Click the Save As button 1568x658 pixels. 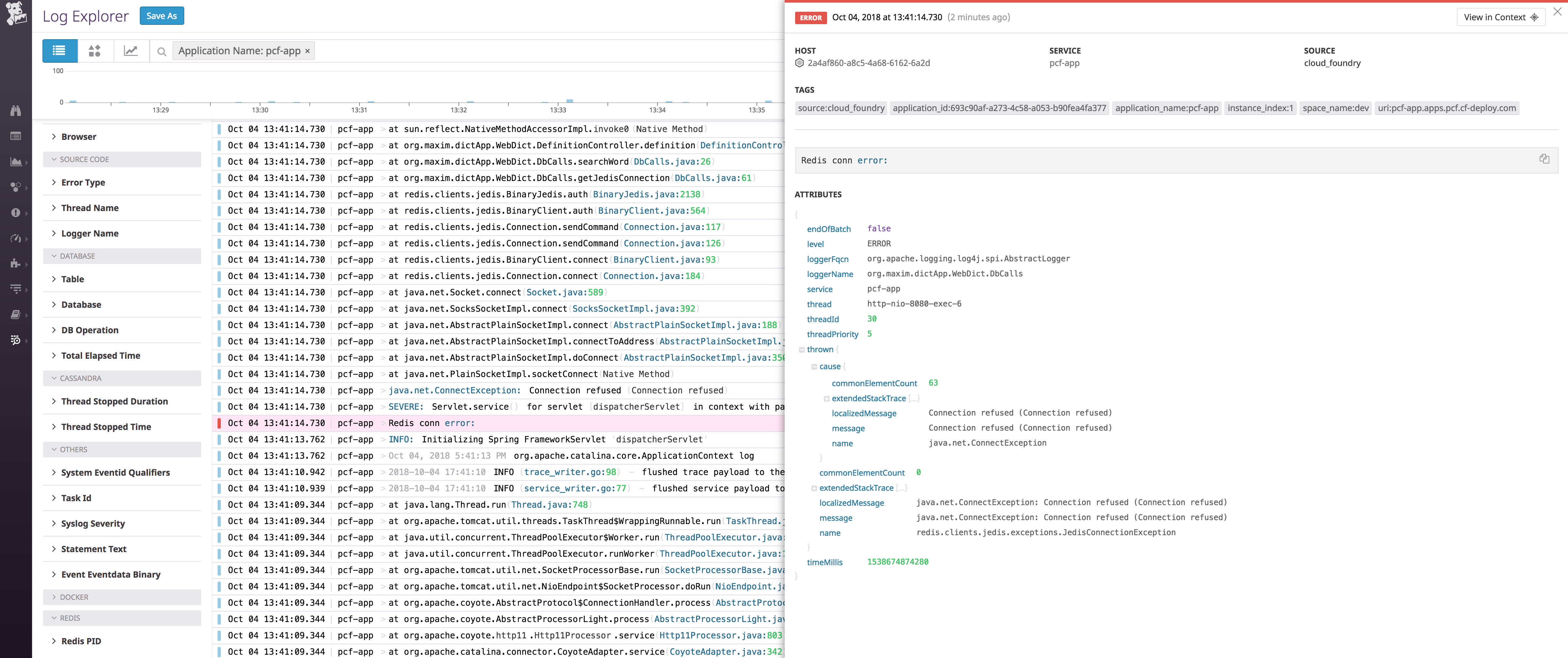coord(161,16)
